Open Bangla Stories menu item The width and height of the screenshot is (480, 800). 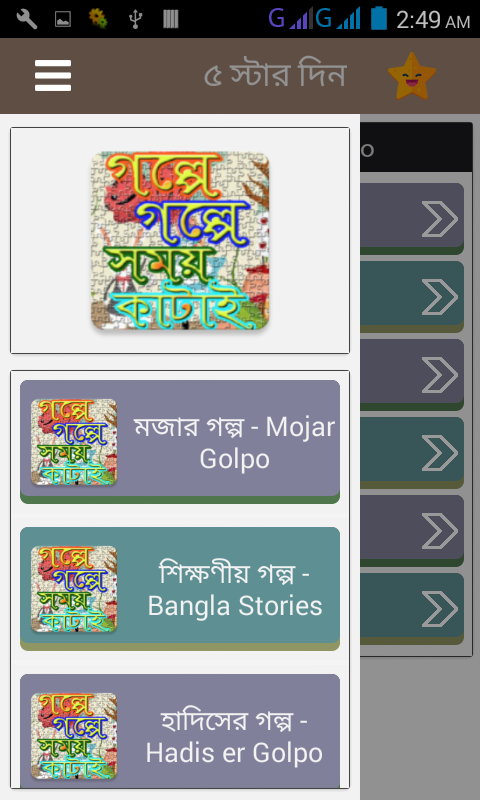pyautogui.click(x=180, y=588)
